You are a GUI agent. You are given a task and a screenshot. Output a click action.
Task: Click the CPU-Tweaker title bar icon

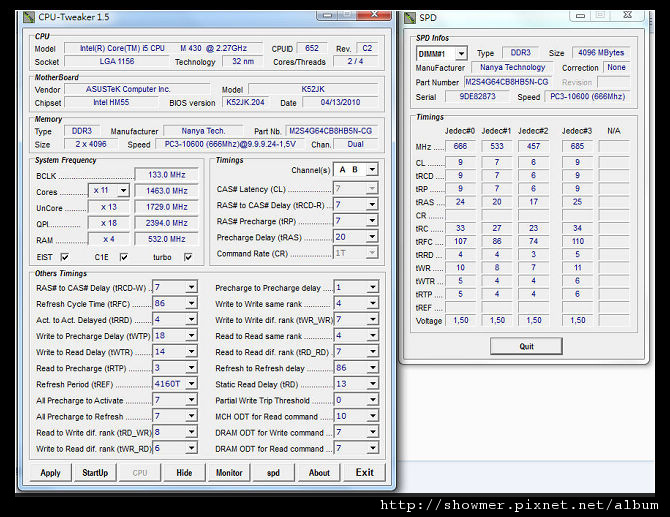pyautogui.click(x=29, y=17)
